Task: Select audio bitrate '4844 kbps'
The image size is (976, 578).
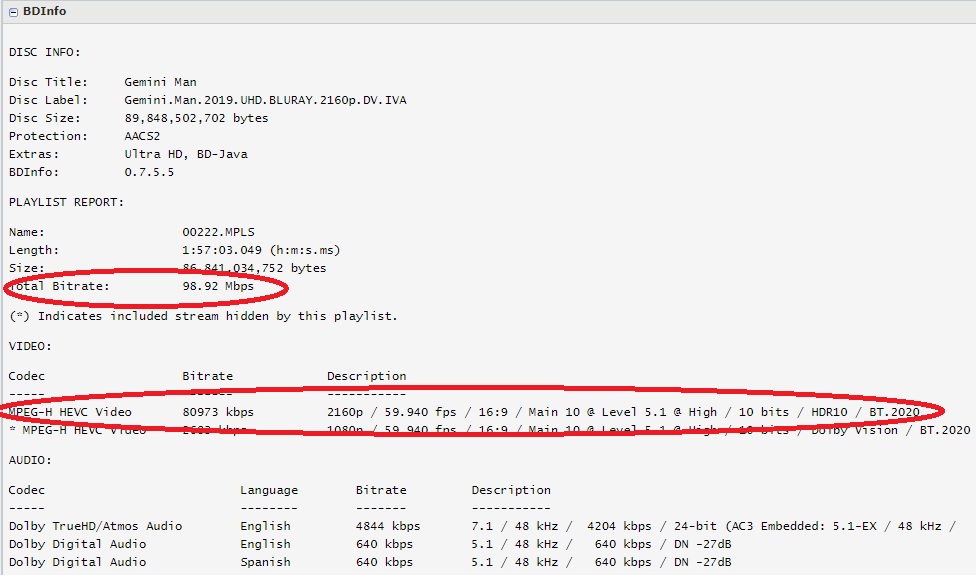Action: 388,526
